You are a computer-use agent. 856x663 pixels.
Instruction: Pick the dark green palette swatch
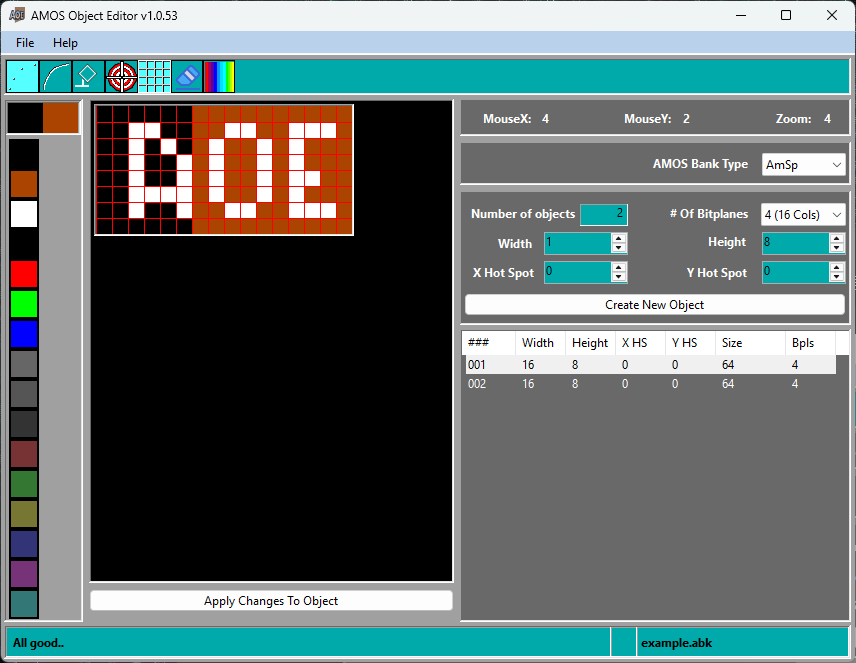point(24,484)
